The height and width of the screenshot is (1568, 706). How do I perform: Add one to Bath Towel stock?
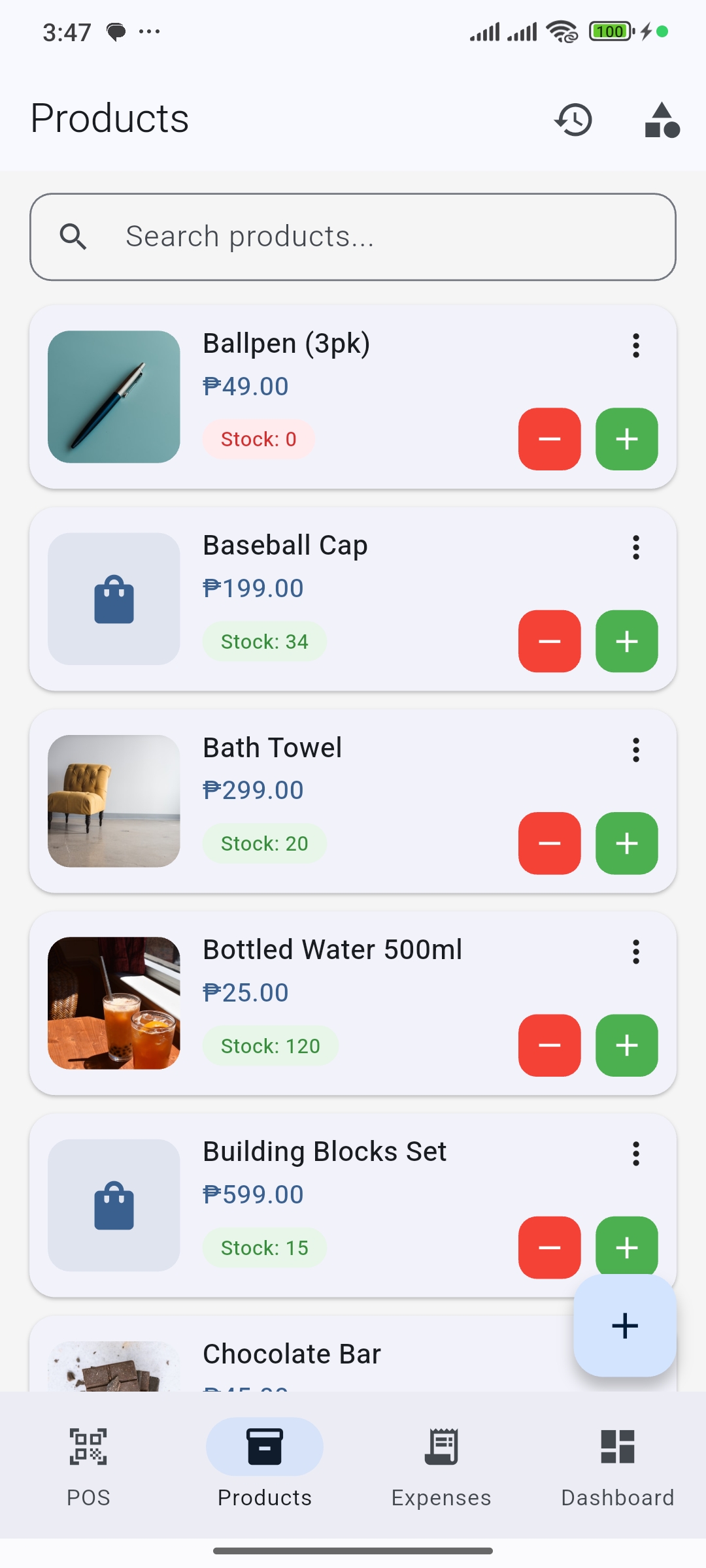tap(626, 843)
